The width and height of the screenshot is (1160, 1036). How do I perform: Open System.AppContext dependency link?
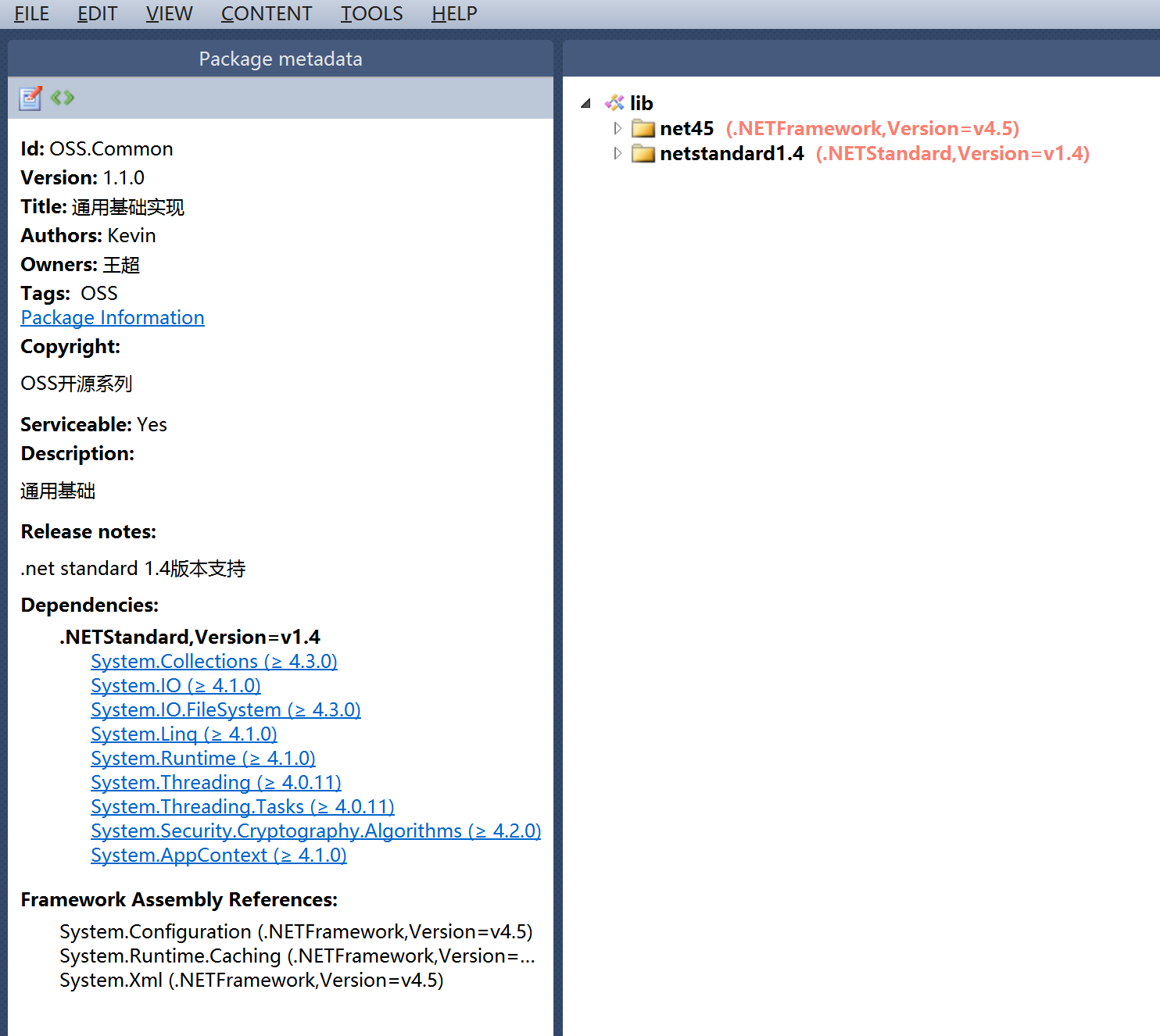(219, 856)
